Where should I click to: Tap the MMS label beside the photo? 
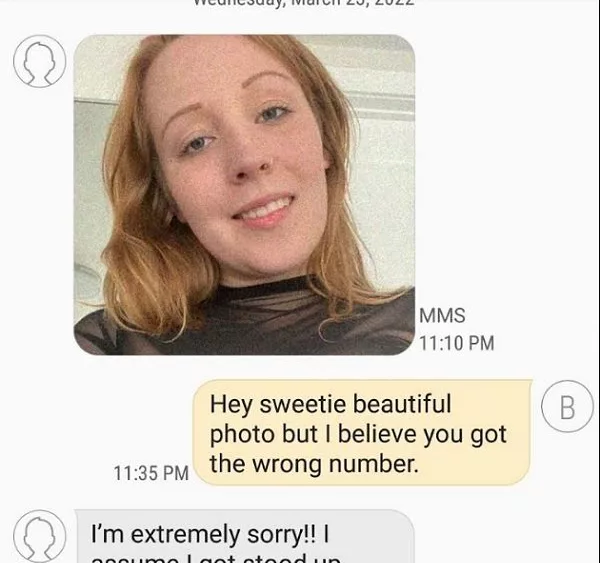(442, 316)
